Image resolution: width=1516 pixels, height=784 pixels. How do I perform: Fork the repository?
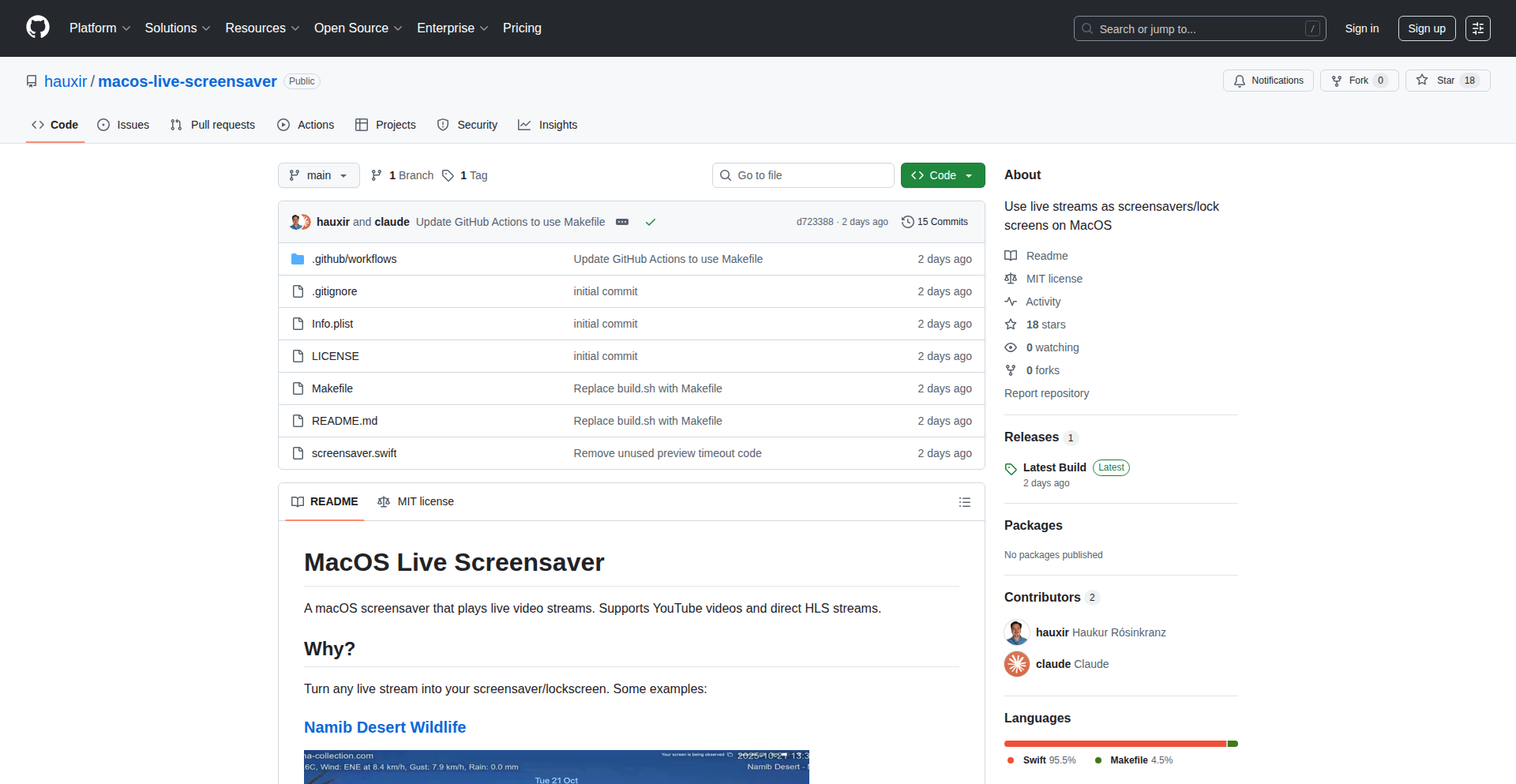click(x=1358, y=81)
